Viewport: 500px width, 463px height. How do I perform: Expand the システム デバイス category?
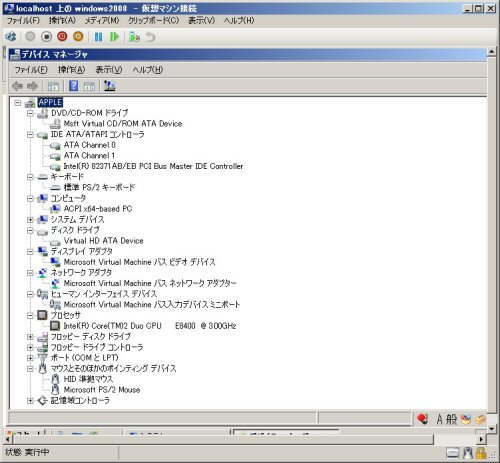pos(30,220)
